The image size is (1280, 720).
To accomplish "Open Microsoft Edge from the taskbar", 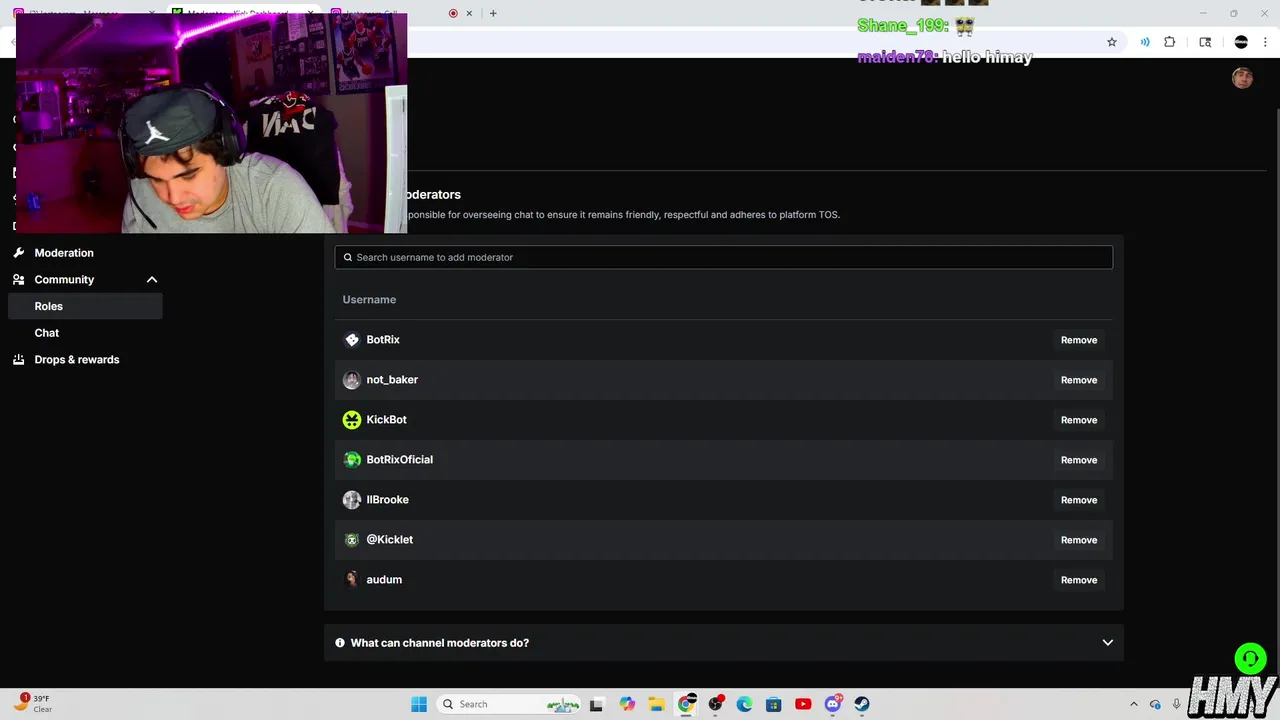I will 744,704.
